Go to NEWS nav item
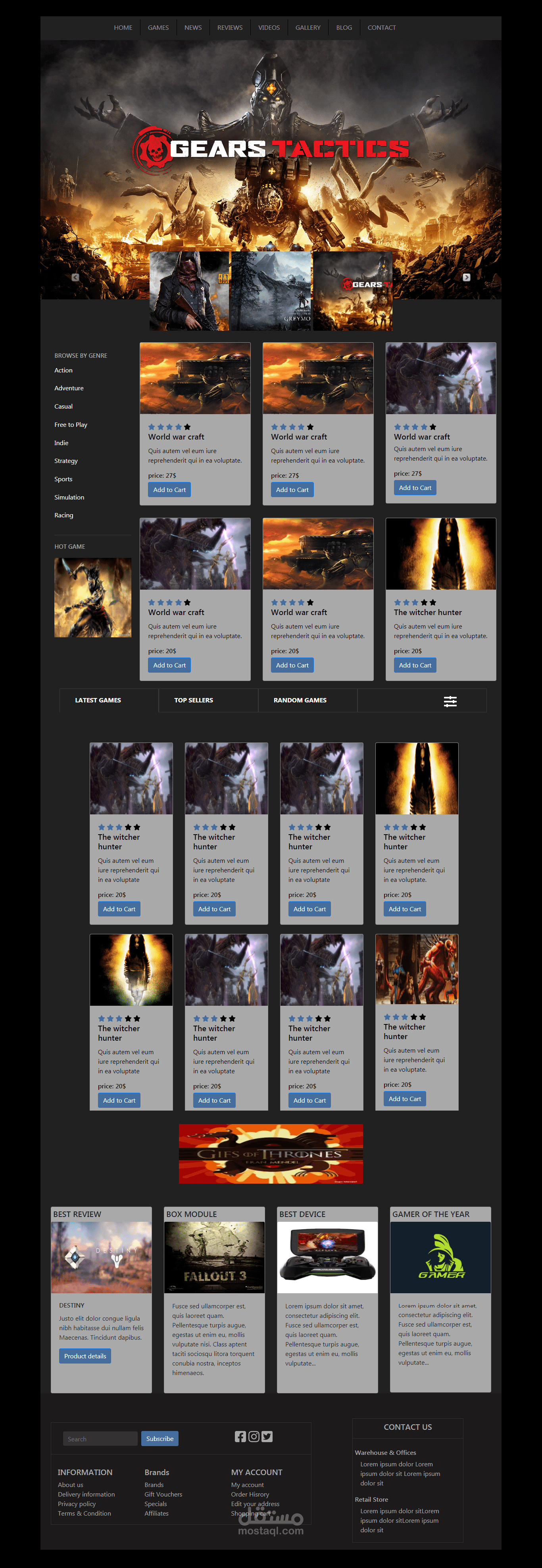 point(193,27)
